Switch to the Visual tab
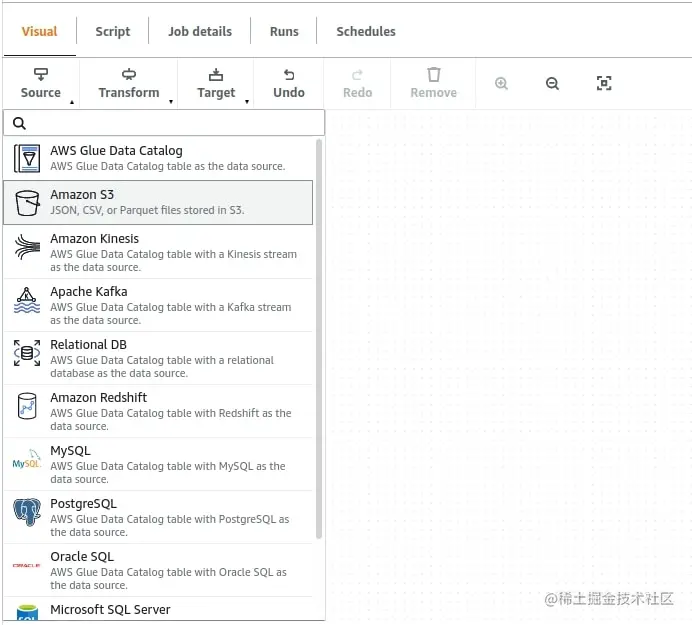Image resolution: width=692 pixels, height=625 pixels. 39,31
